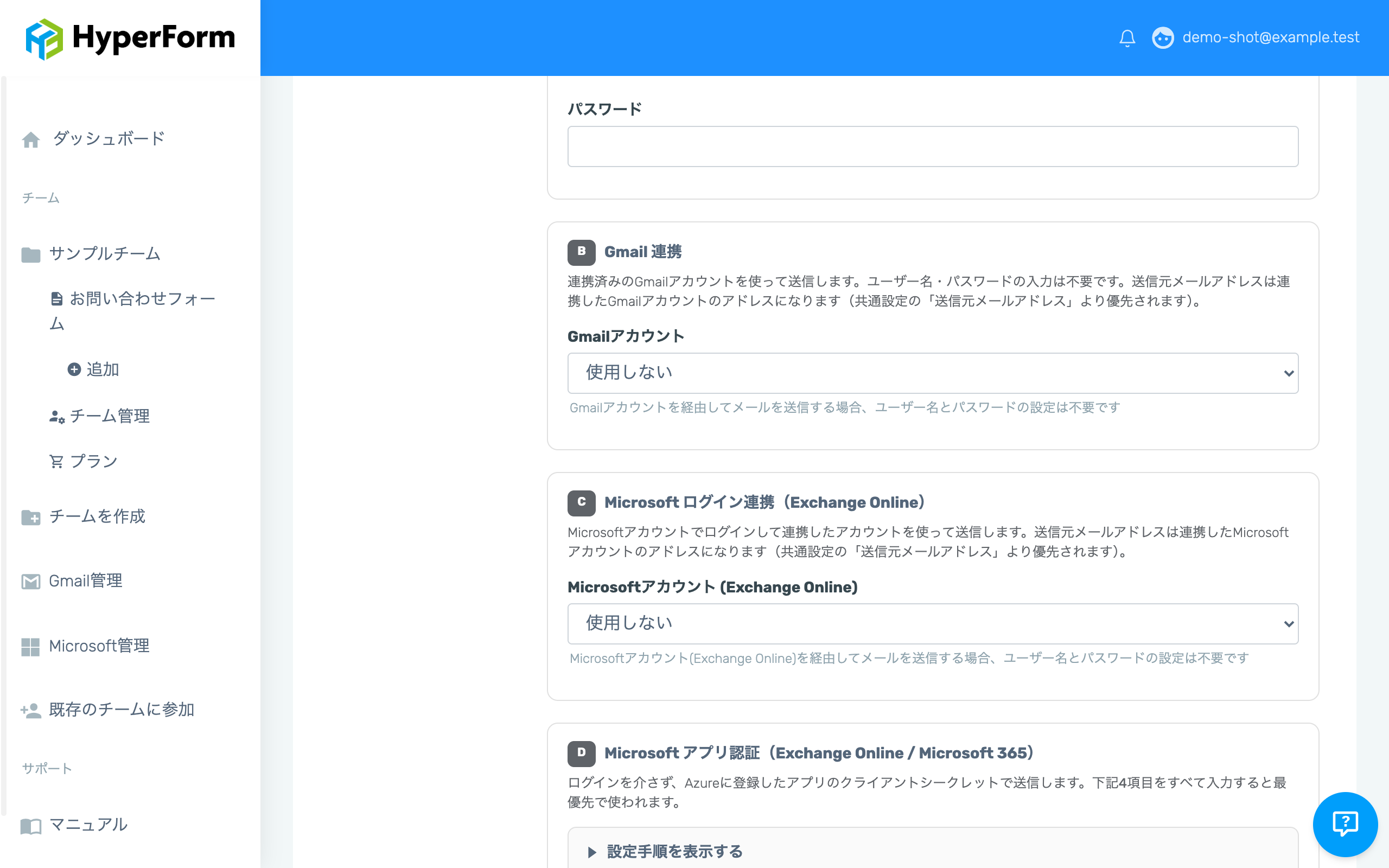
Task: Click the チーム管理 user-gear icon
Action: point(57,416)
